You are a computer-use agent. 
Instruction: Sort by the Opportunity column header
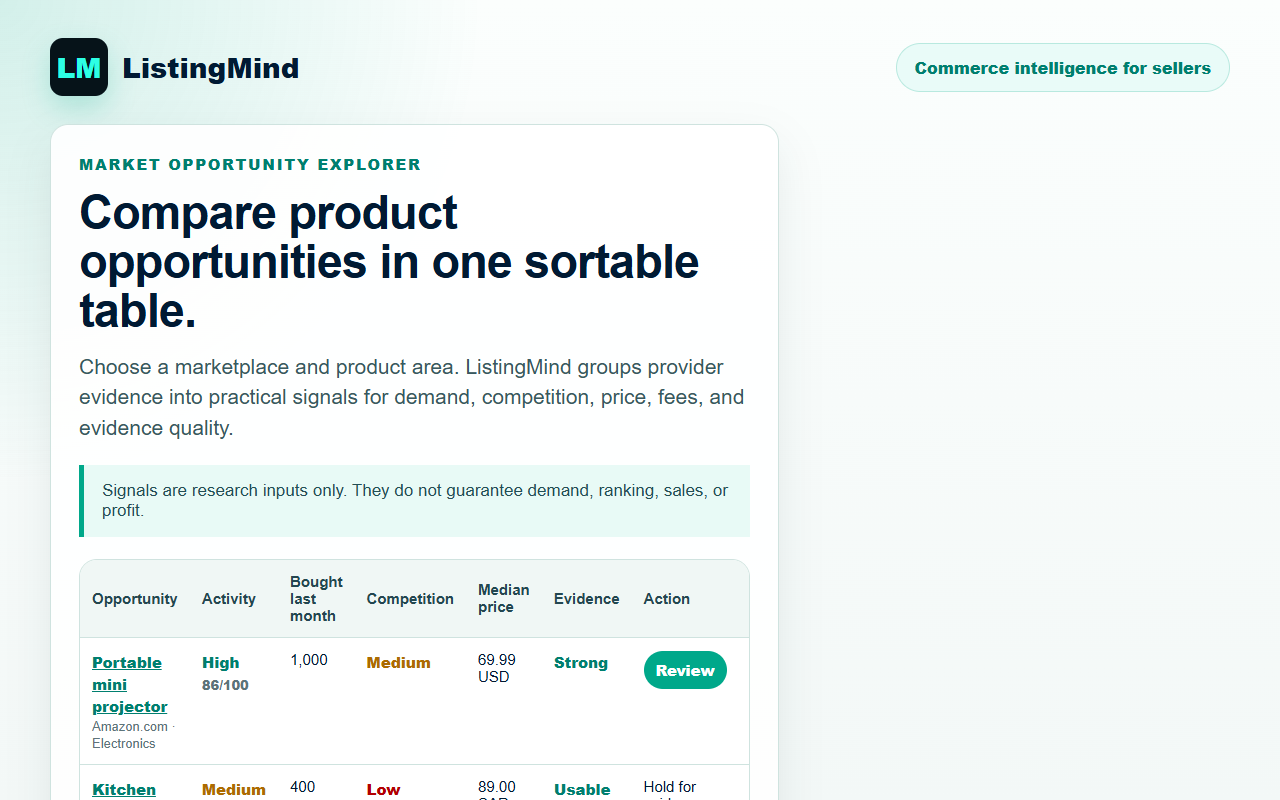coord(135,599)
